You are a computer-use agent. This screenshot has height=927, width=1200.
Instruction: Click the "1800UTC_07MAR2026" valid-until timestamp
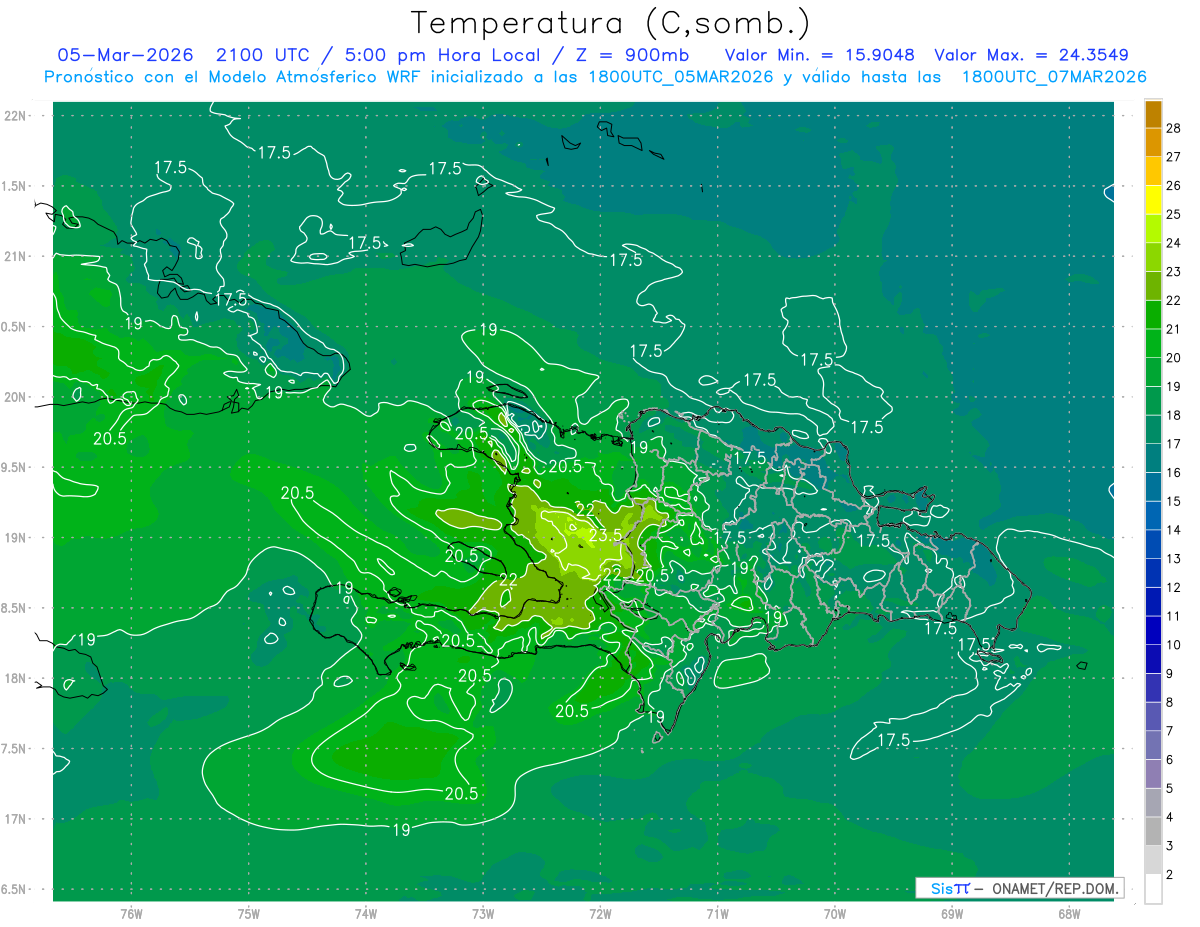pyautogui.click(x=1053, y=77)
